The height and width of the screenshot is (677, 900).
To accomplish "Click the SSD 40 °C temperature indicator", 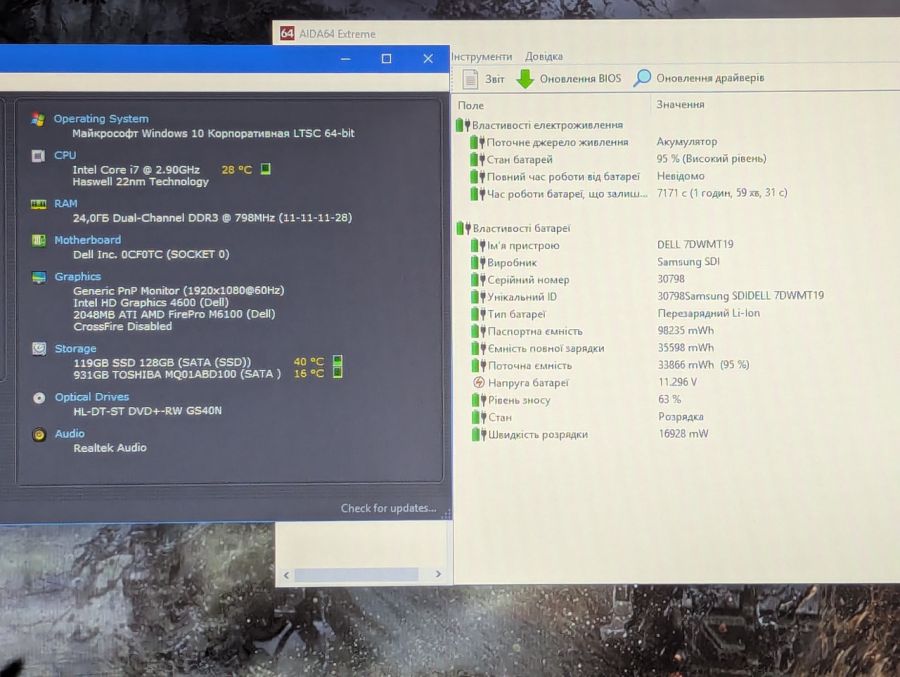I will tap(338, 361).
